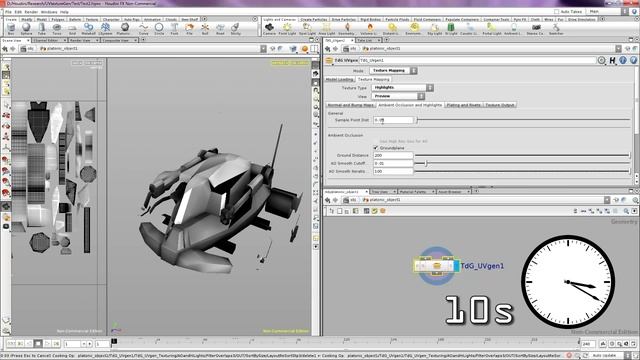Click the Ground Distance value field

393,156
